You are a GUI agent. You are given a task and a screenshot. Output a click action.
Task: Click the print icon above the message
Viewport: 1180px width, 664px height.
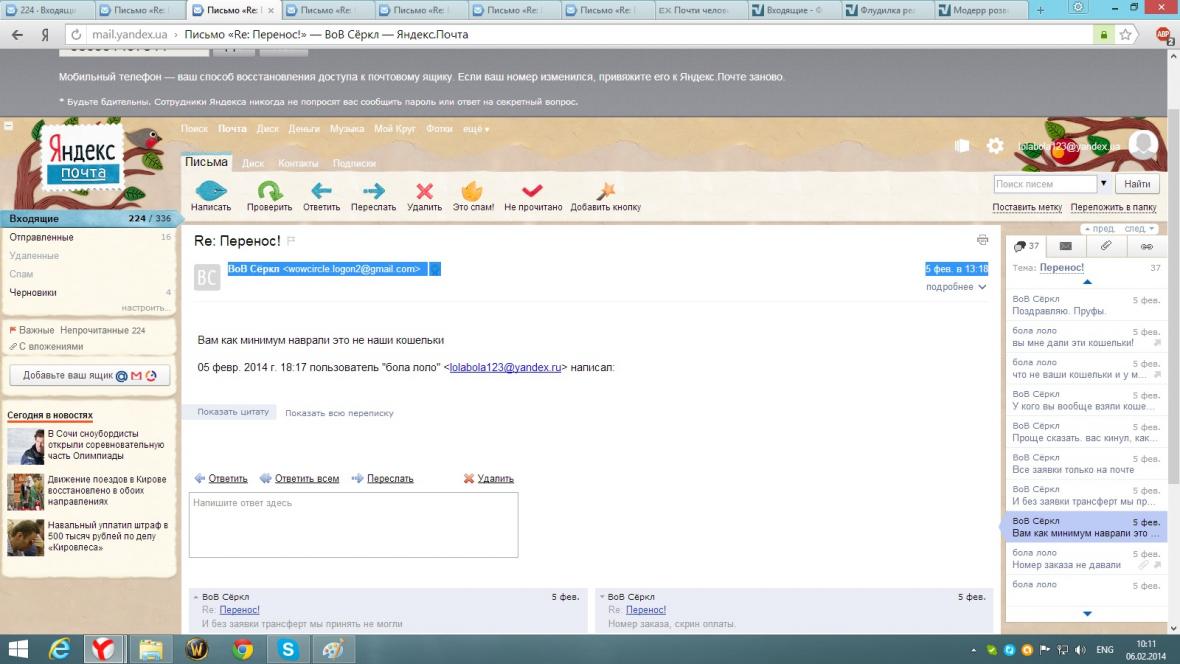coord(982,240)
